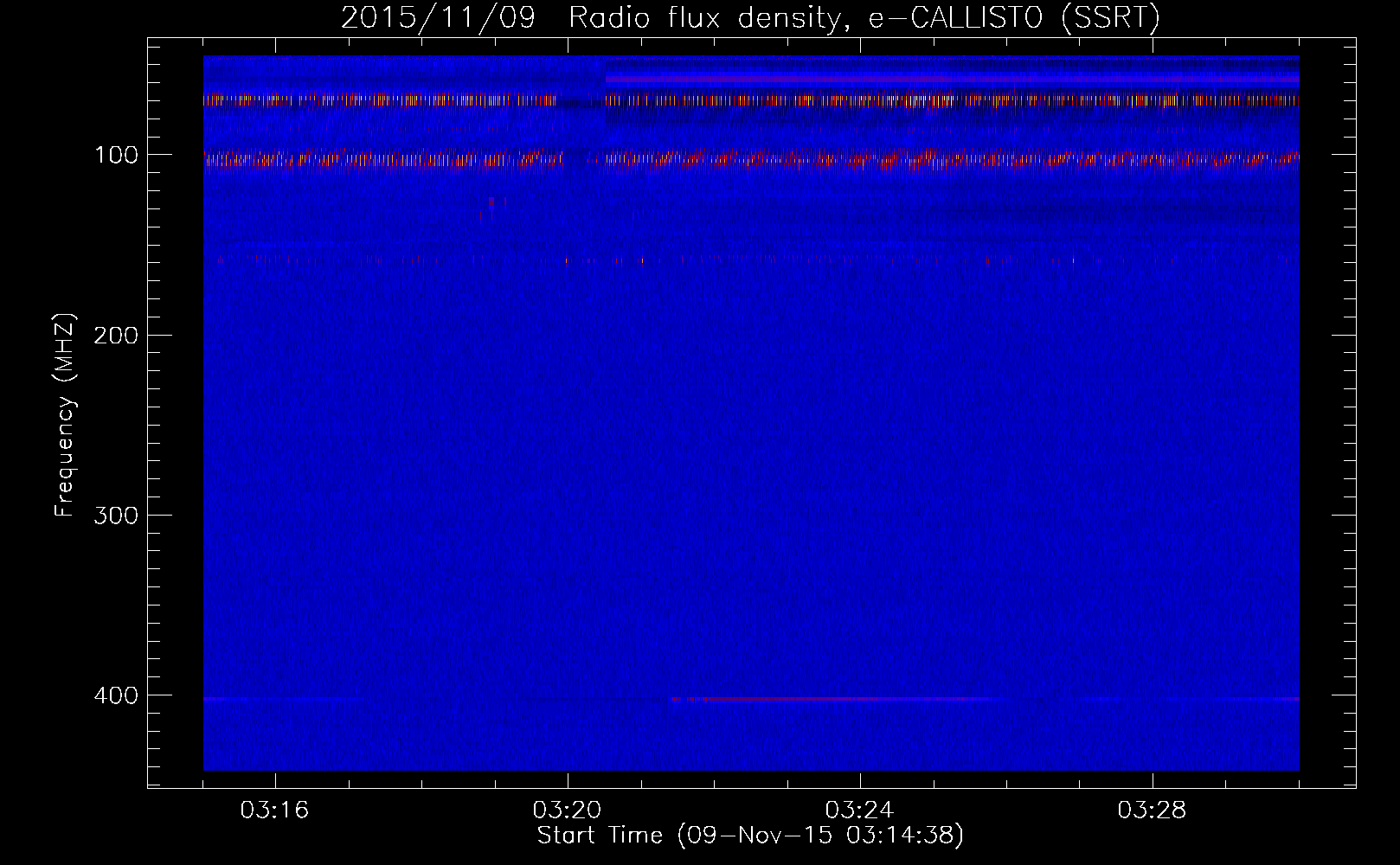Screen dimensions: 1400x865
Task: Click the '200' frequency tick label
Action: [116, 335]
